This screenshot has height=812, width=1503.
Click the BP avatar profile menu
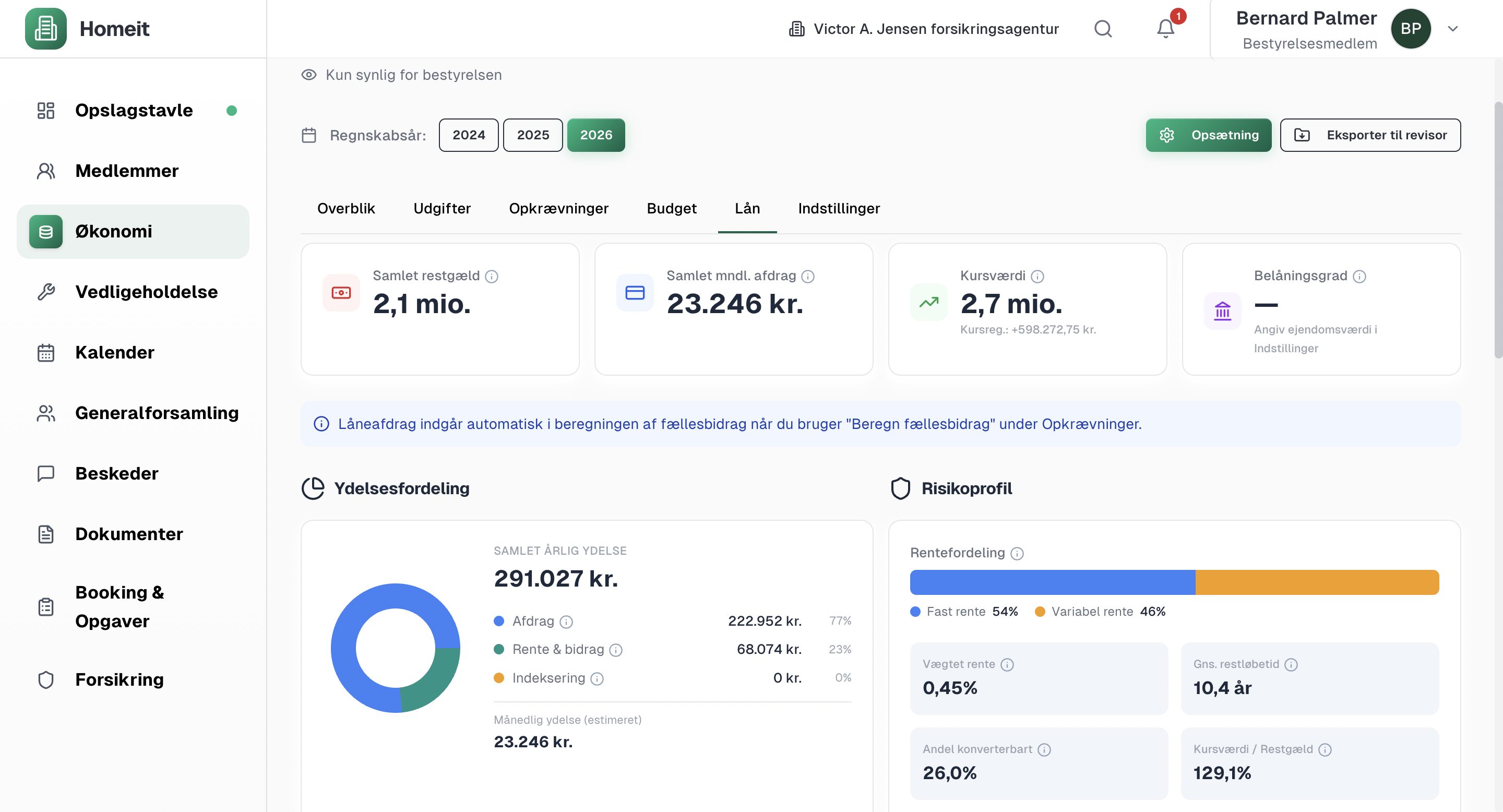(1411, 29)
